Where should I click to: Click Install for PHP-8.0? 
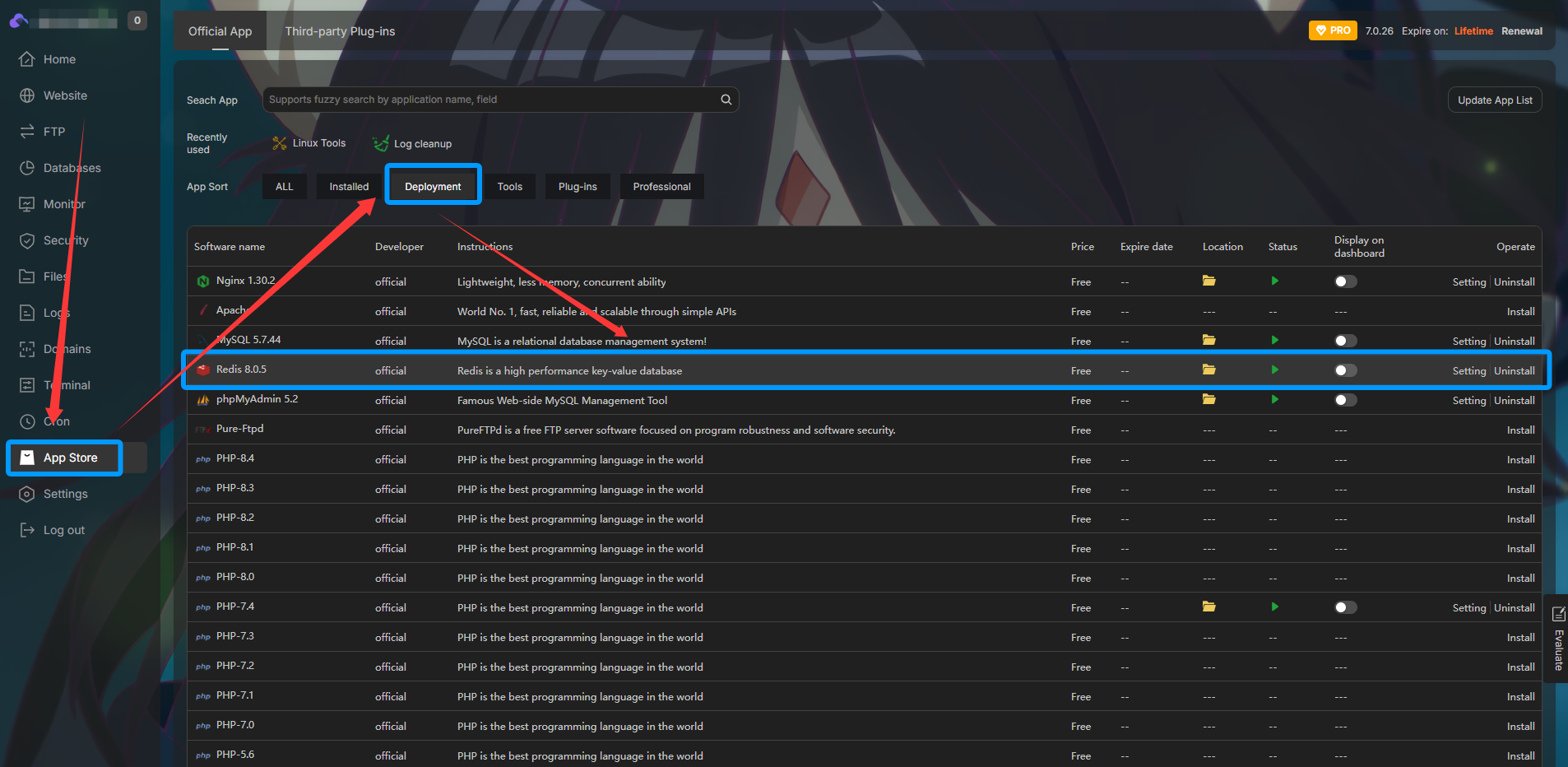pos(1520,579)
